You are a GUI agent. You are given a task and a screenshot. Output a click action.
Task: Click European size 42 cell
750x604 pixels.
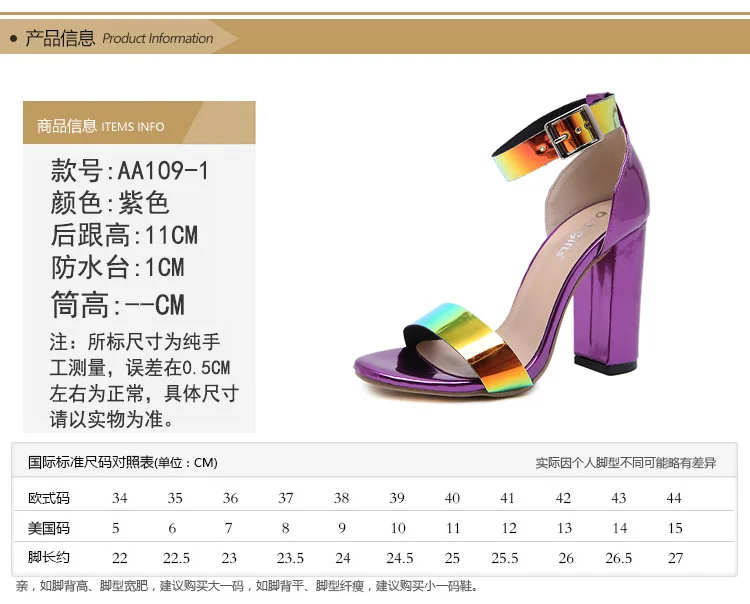[563, 498]
